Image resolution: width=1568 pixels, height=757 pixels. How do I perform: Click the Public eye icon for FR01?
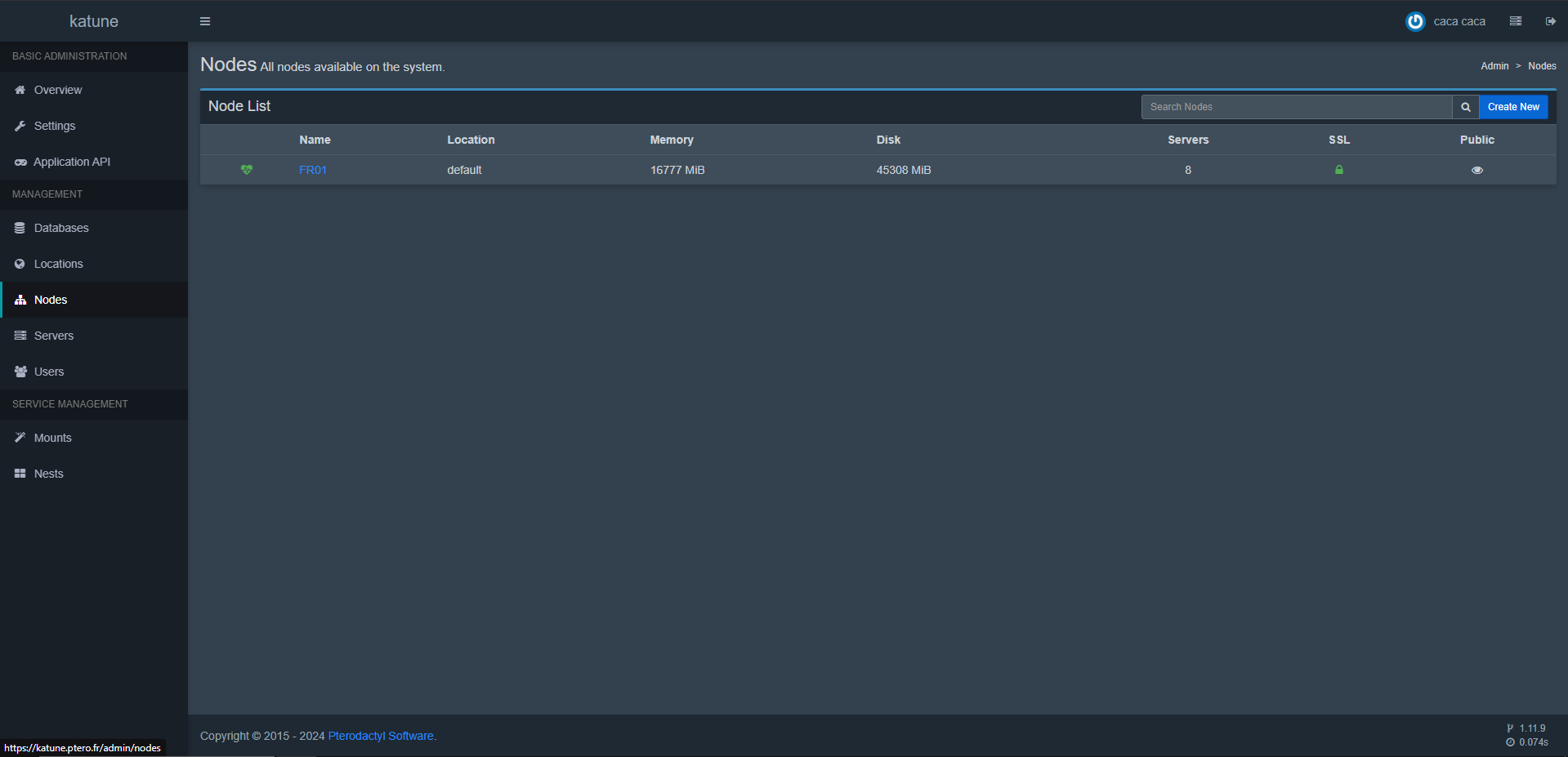[x=1477, y=170]
